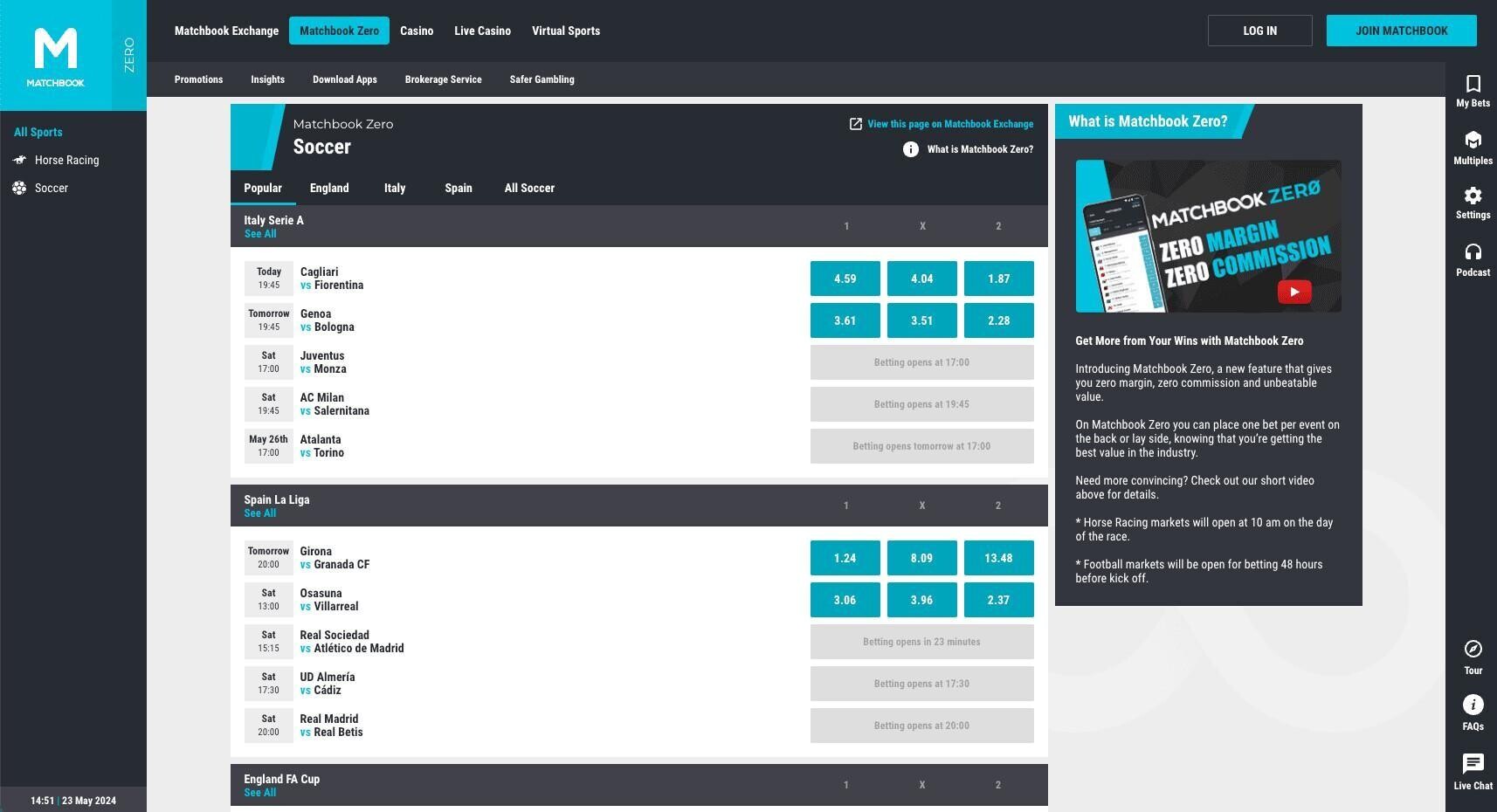Switch to Matchbook Exchange

227,31
